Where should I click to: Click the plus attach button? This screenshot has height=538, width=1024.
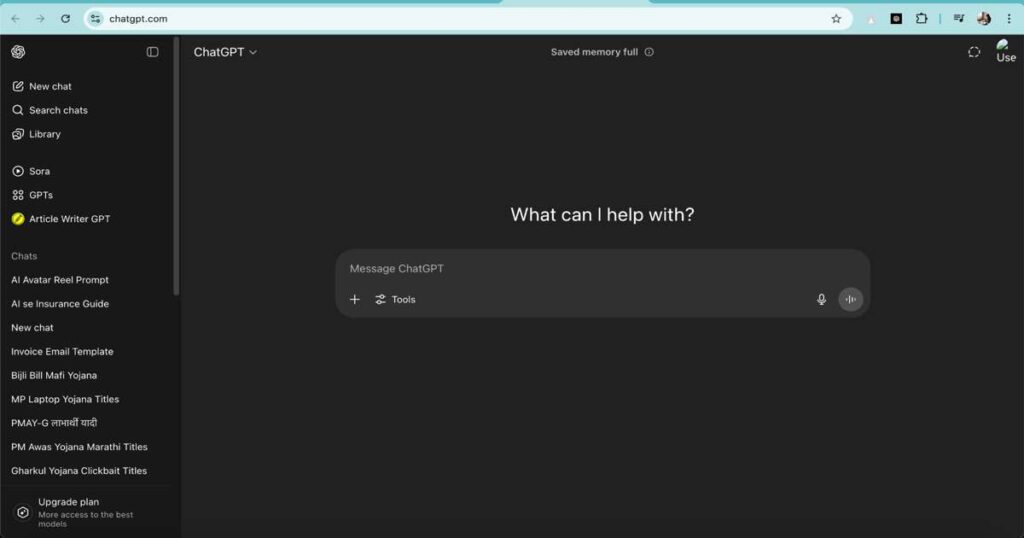(355, 299)
